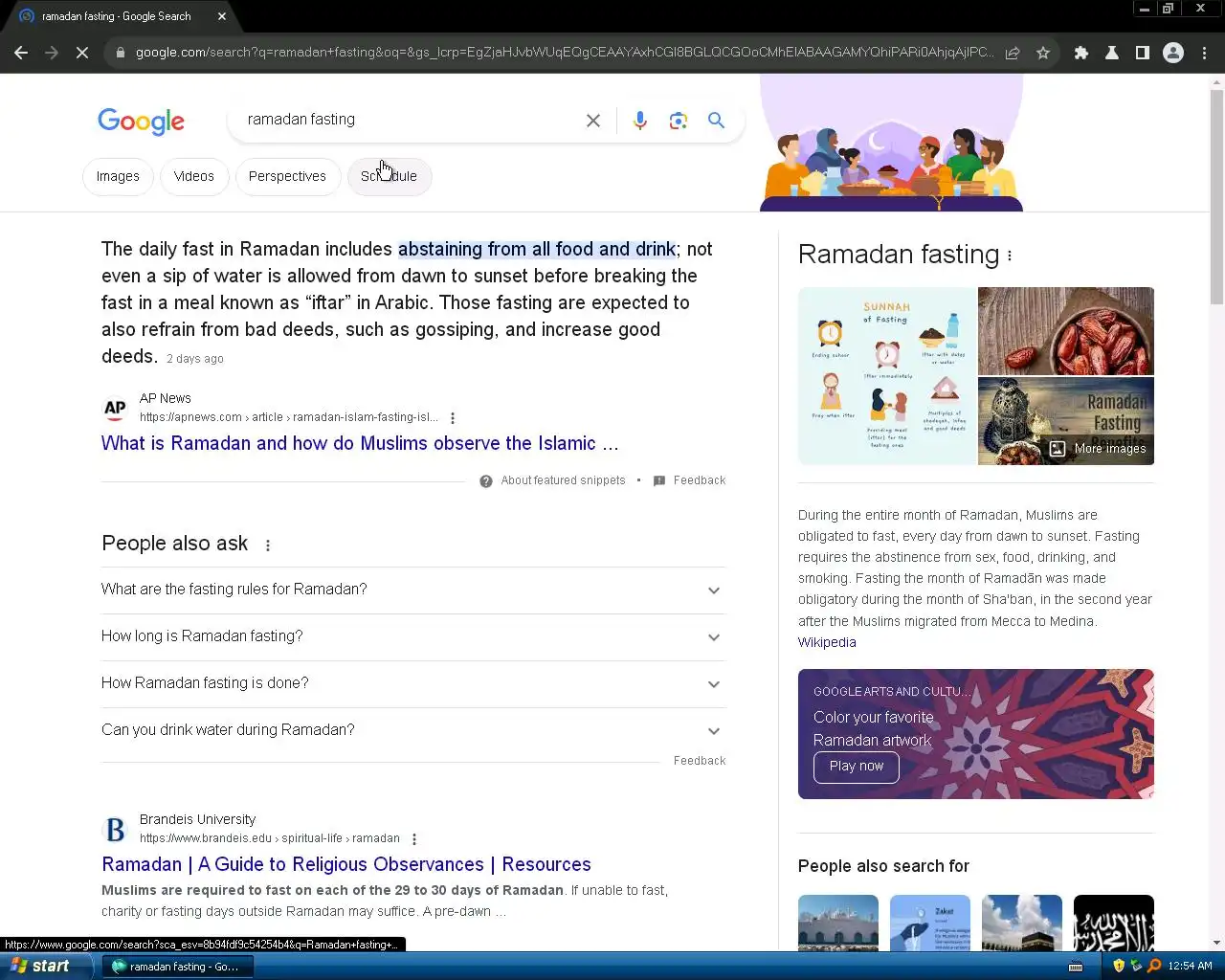Select the Perspectives filter chip
This screenshot has height=980, width=1225.
[x=287, y=177]
